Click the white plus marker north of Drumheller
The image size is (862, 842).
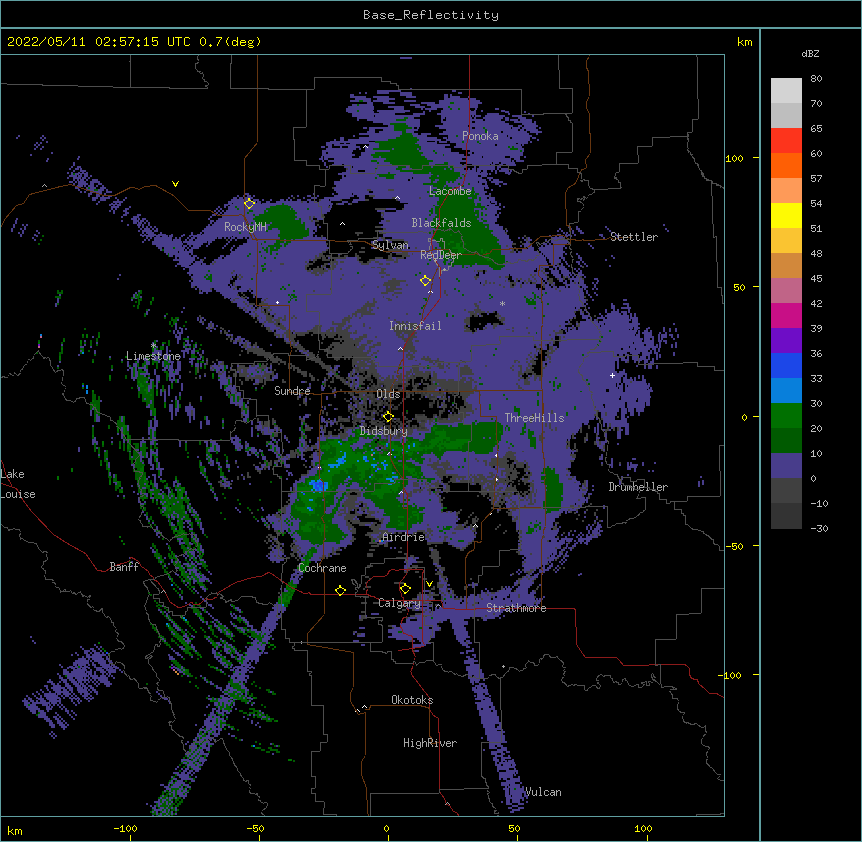coord(612,375)
